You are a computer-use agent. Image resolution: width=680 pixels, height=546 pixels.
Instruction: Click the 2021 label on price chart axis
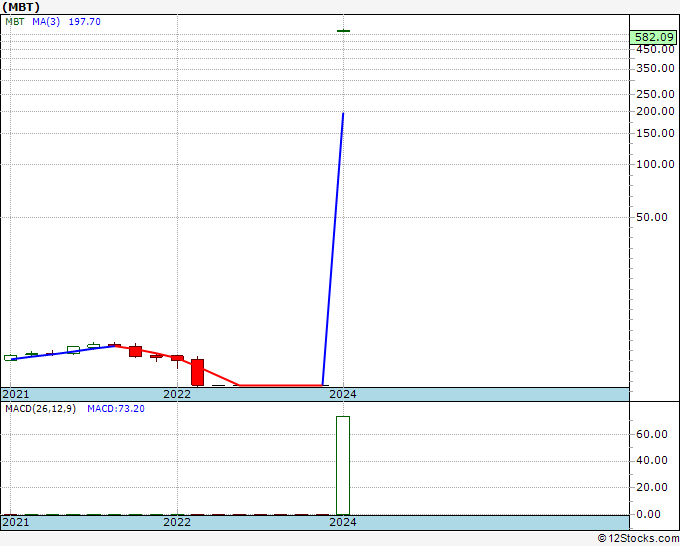(16, 394)
